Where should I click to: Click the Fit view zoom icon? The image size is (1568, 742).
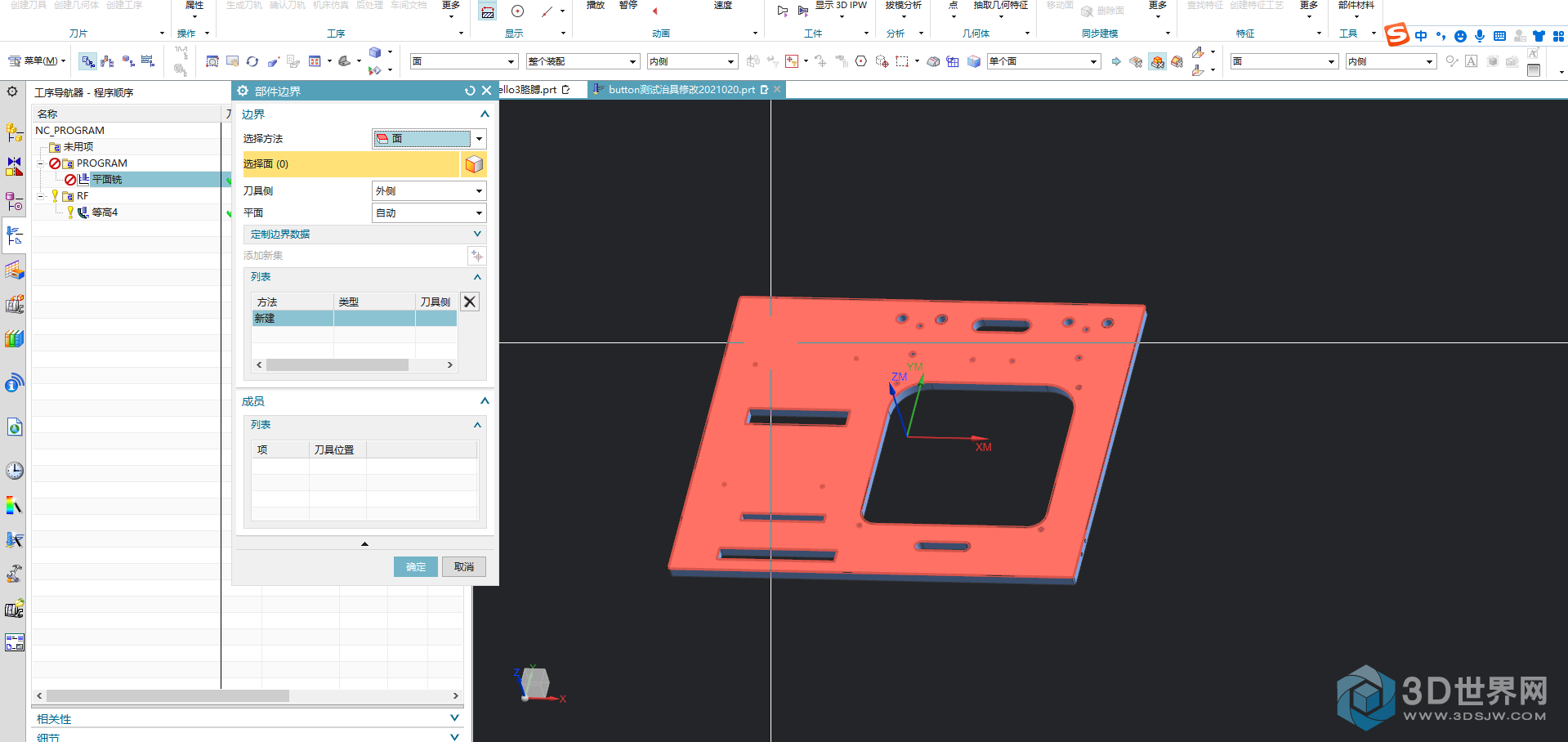point(212,61)
